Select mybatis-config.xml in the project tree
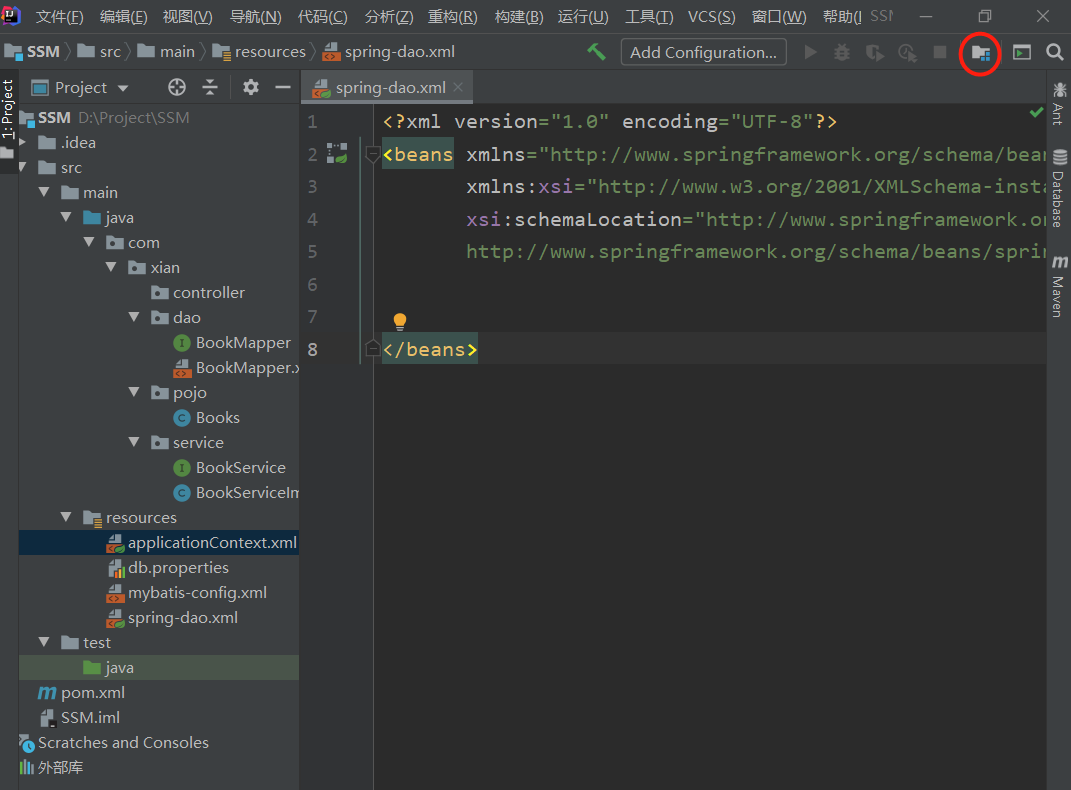Viewport: 1071px width, 790px height. pyautogui.click(x=197, y=593)
